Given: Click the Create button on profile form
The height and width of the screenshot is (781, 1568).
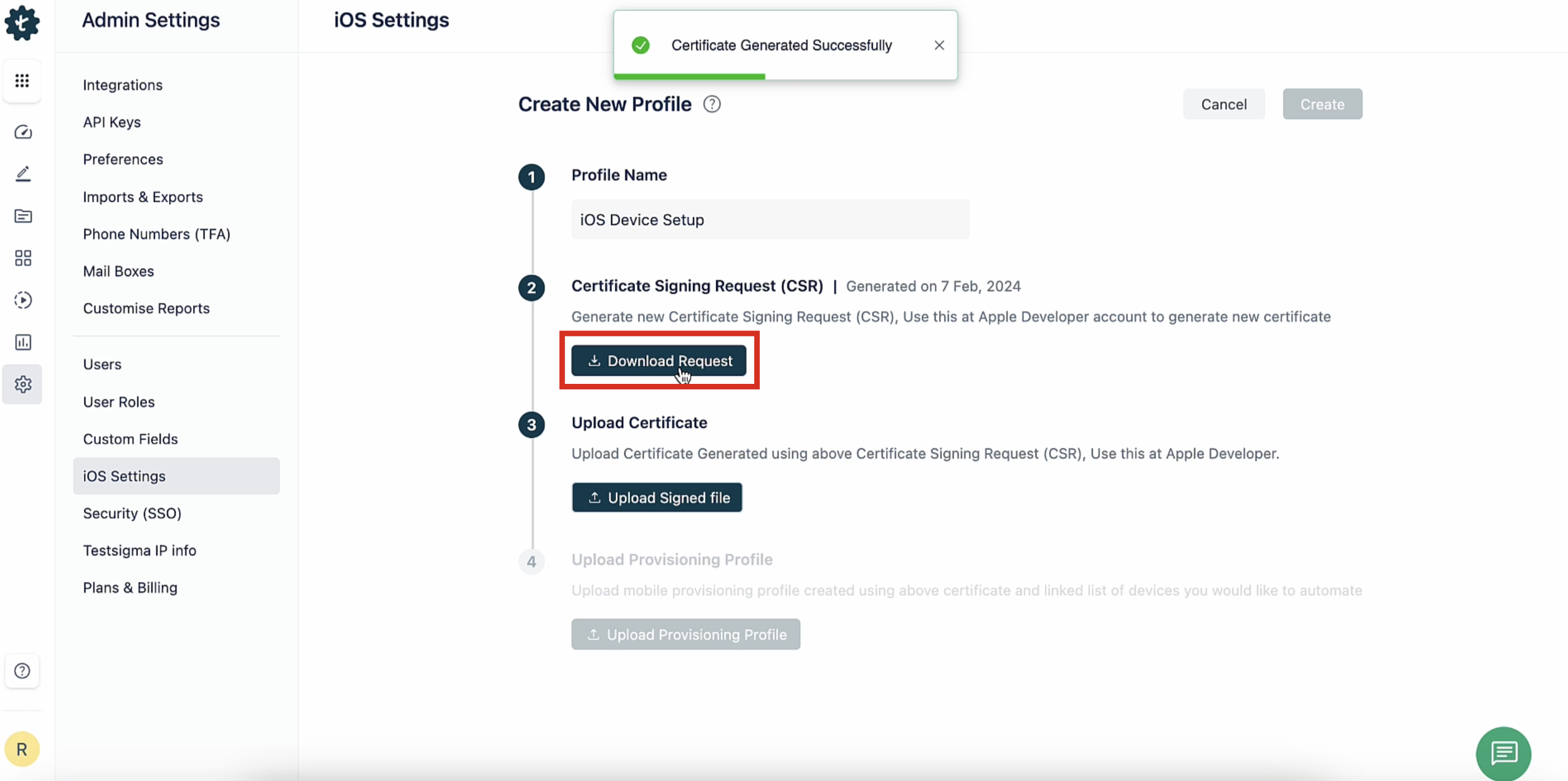Looking at the screenshot, I should pyautogui.click(x=1322, y=104).
